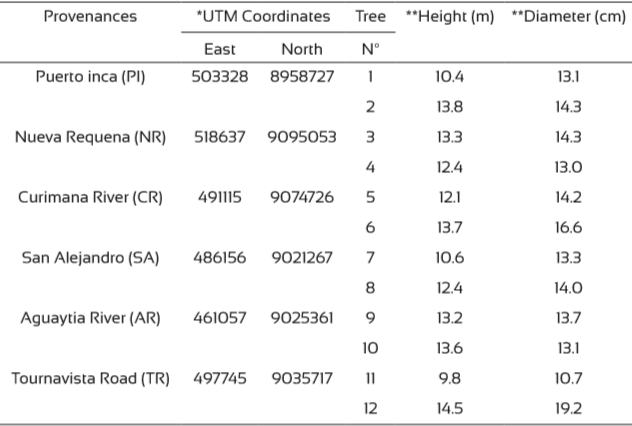The image size is (632, 426).
Task: Click the Tournavista Road (TR) cell
Action: (90, 377)
